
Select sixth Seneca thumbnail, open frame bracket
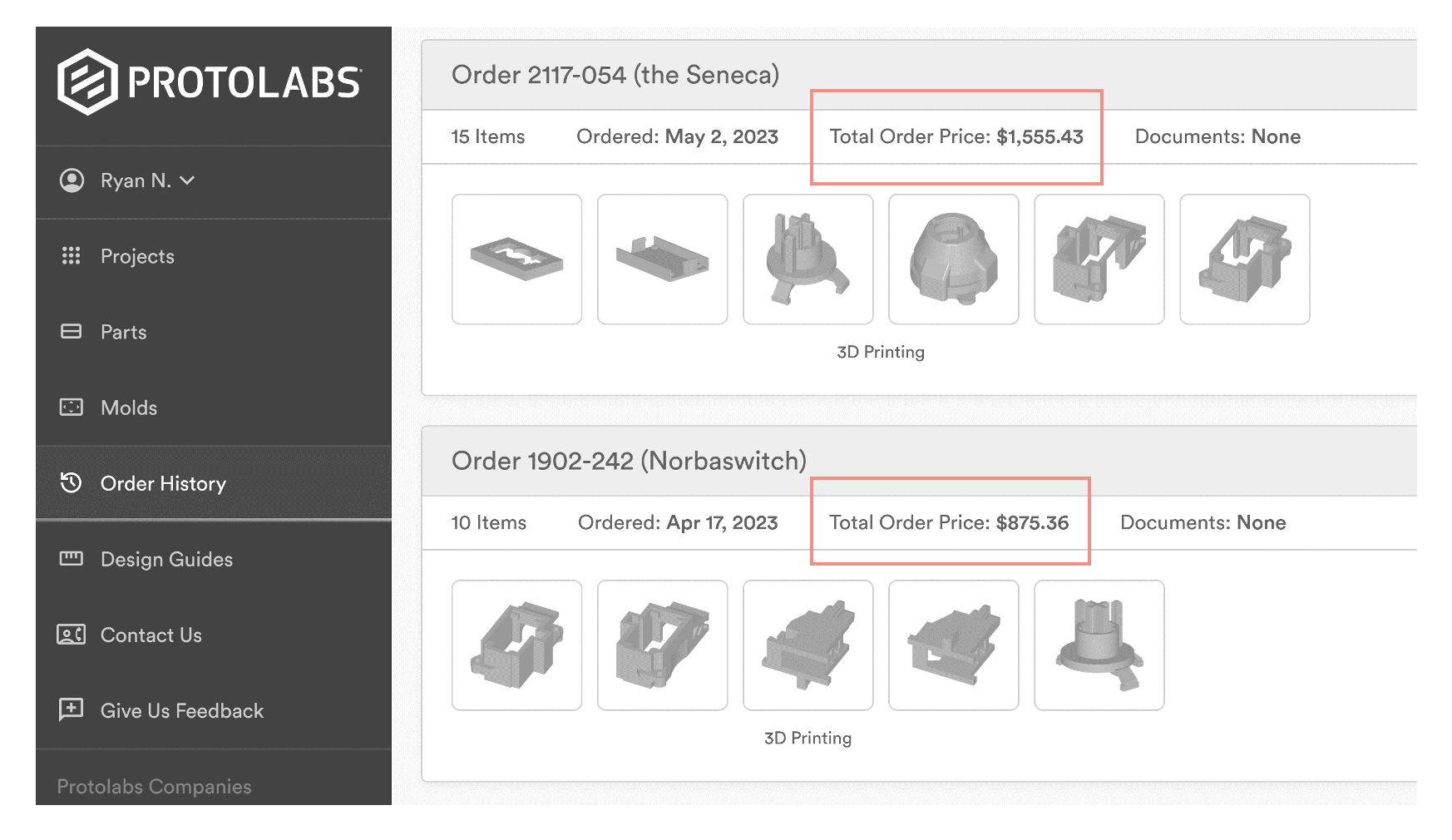click(1245, 259)
